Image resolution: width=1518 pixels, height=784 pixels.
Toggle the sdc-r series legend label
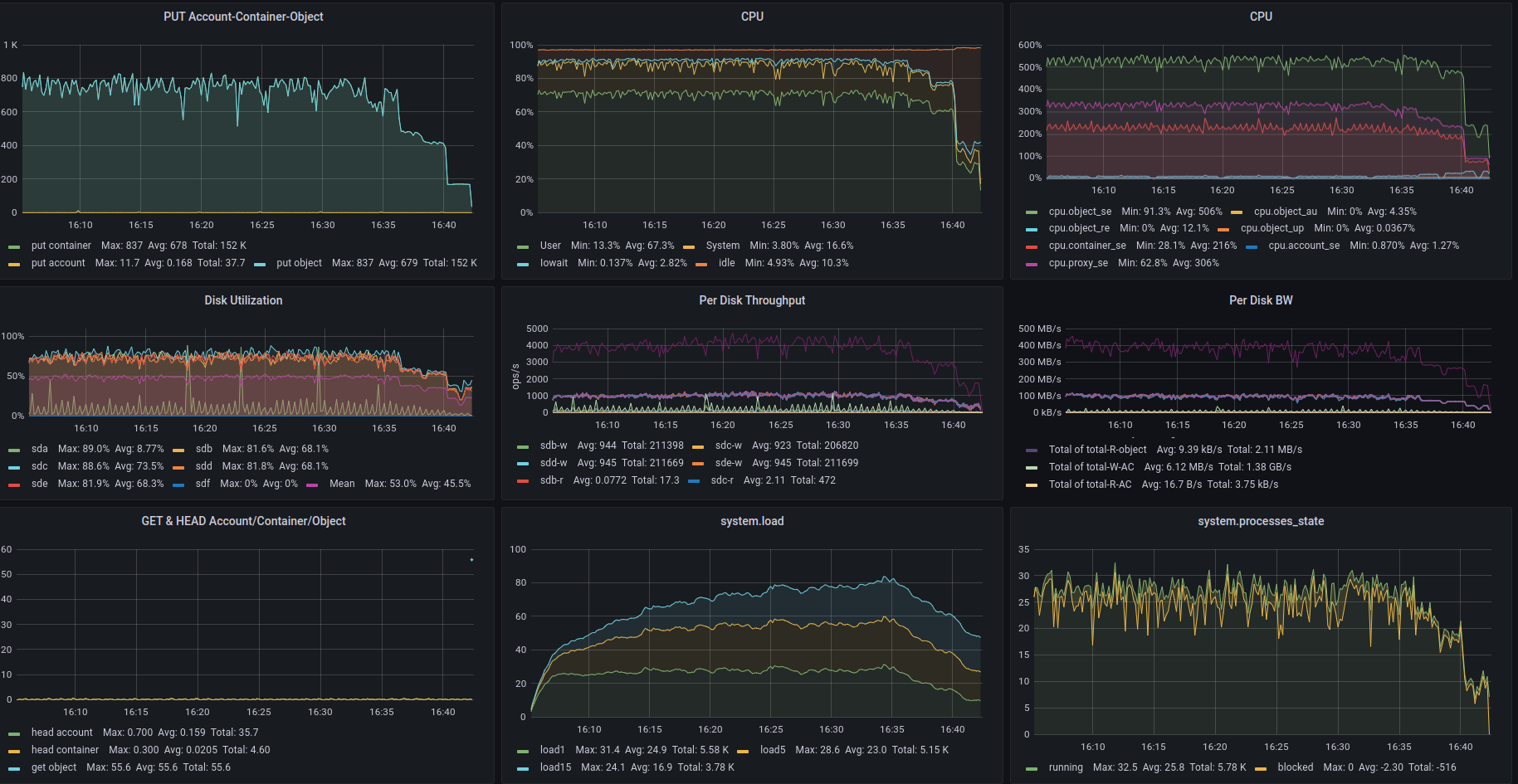(721, 480)
